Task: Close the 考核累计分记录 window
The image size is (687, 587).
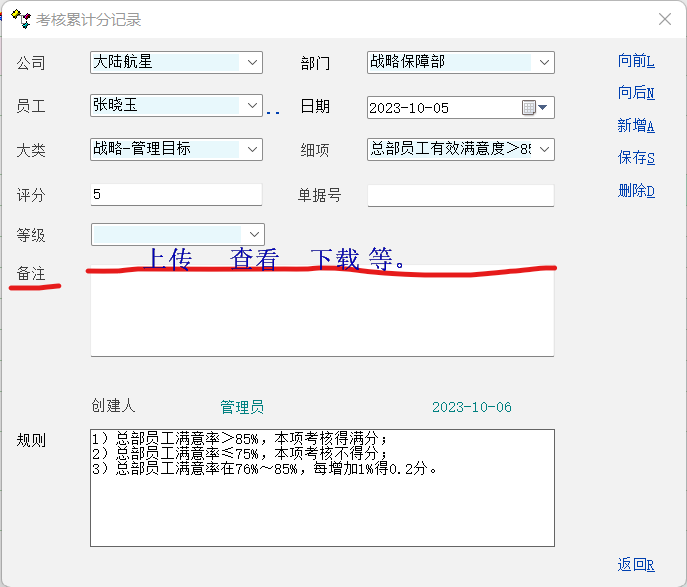Action: click(664, 19)
